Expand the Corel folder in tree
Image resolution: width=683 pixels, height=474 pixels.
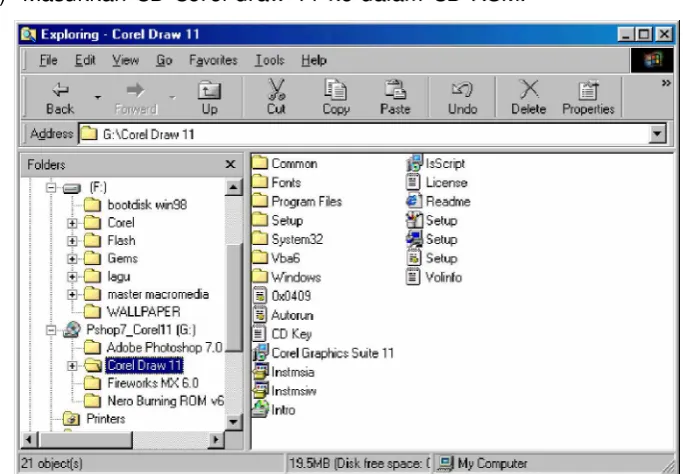point(72,223)
